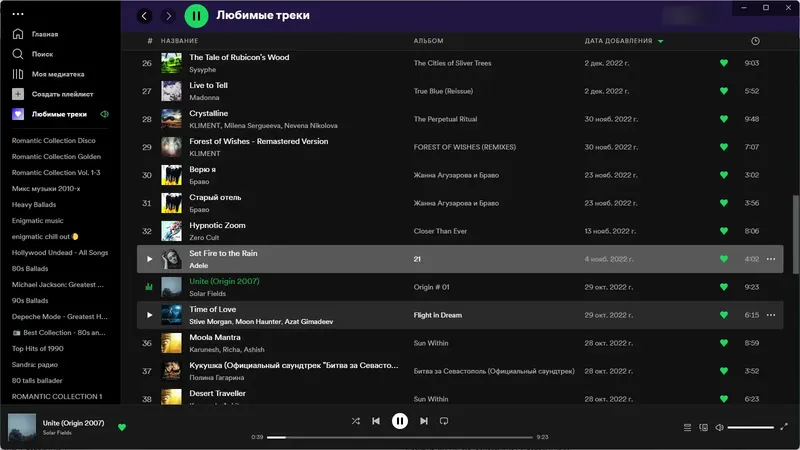Unlike The Tale of Rubicon's Wood

click(723, 63)
